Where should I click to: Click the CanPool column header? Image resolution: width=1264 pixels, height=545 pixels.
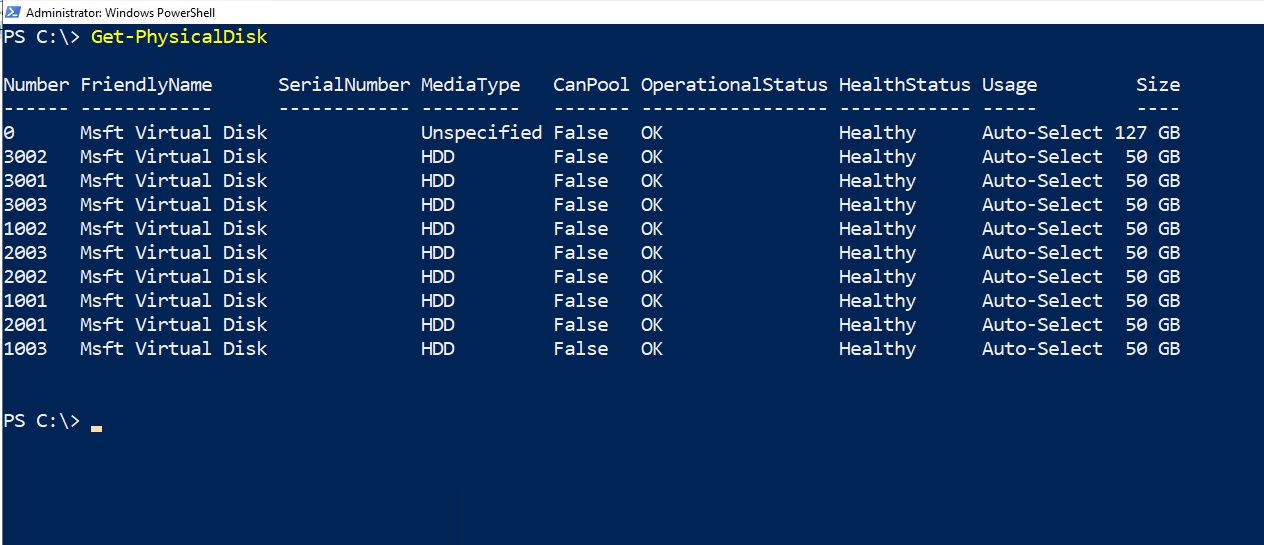[591, 85]
